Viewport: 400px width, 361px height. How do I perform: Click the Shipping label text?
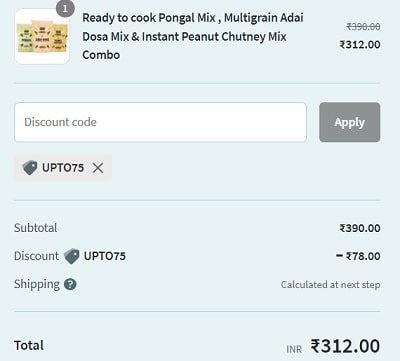[37, 284]
